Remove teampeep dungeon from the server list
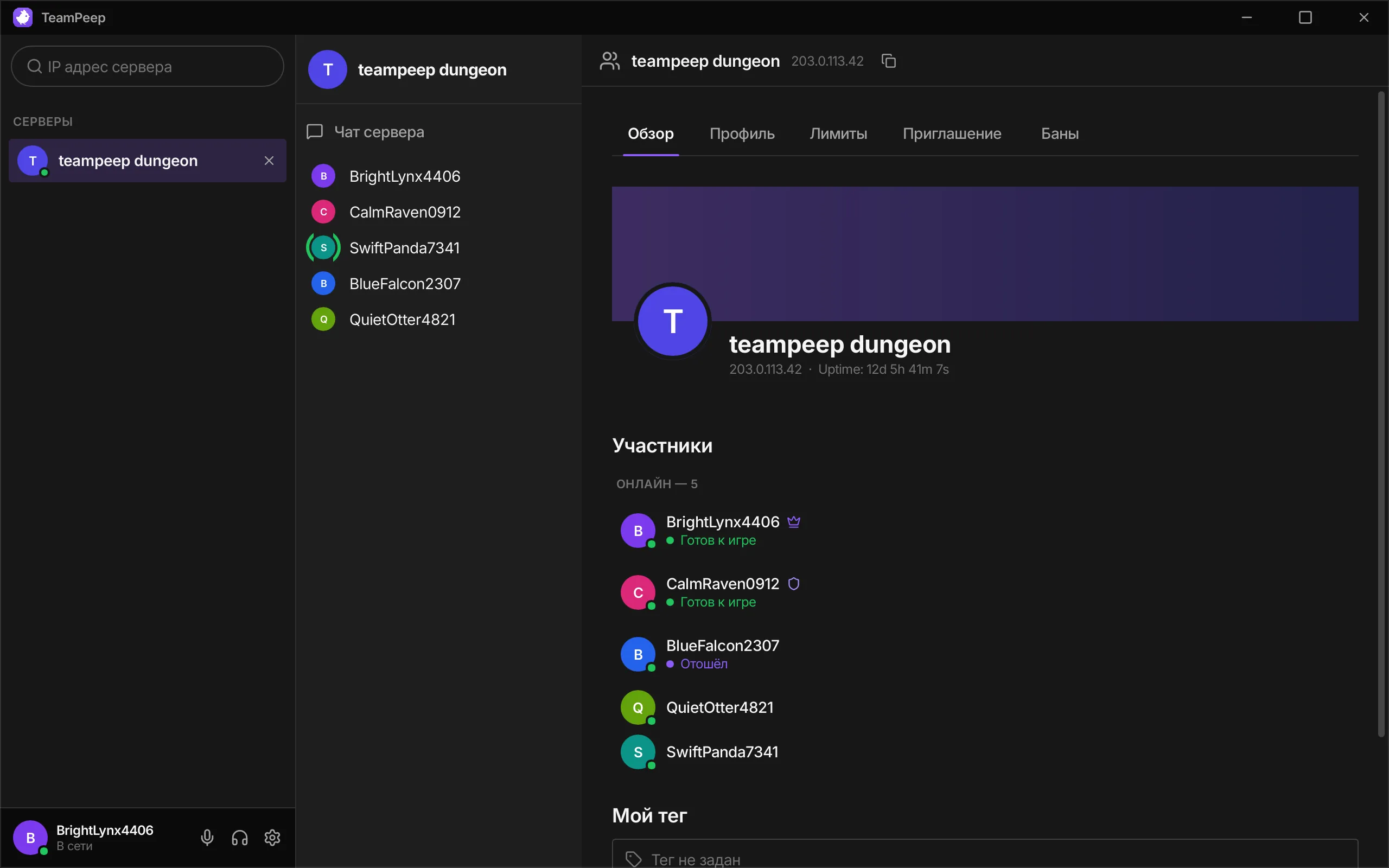The image size is (1389, 868). click(269, 161)
